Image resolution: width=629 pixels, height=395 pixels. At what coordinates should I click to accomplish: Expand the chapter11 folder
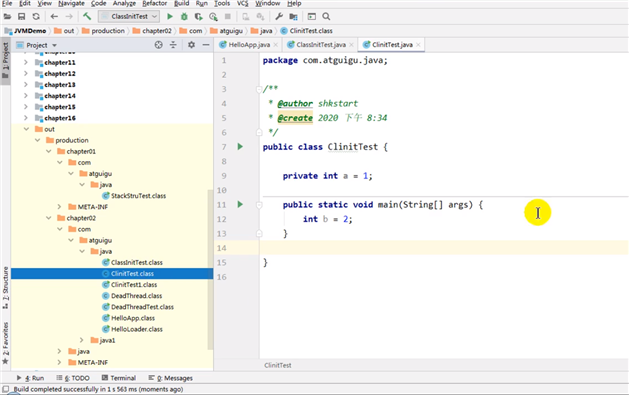pyautogui.click(x=26, y=62)
